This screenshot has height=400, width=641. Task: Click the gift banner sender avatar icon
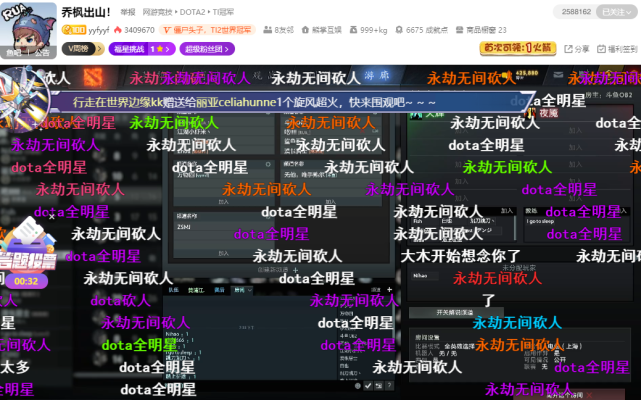pyautogui.click(x=23, y=99)
